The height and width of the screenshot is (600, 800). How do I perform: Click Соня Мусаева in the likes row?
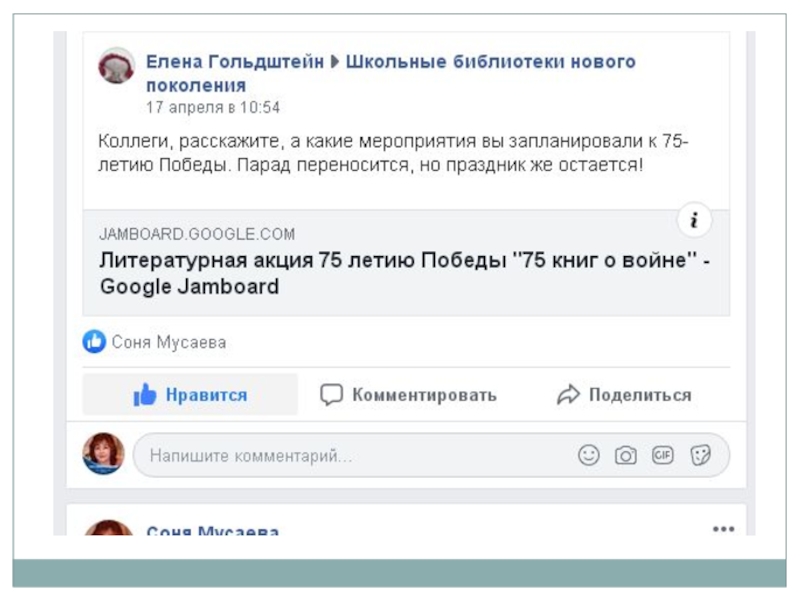coord(169,342)
